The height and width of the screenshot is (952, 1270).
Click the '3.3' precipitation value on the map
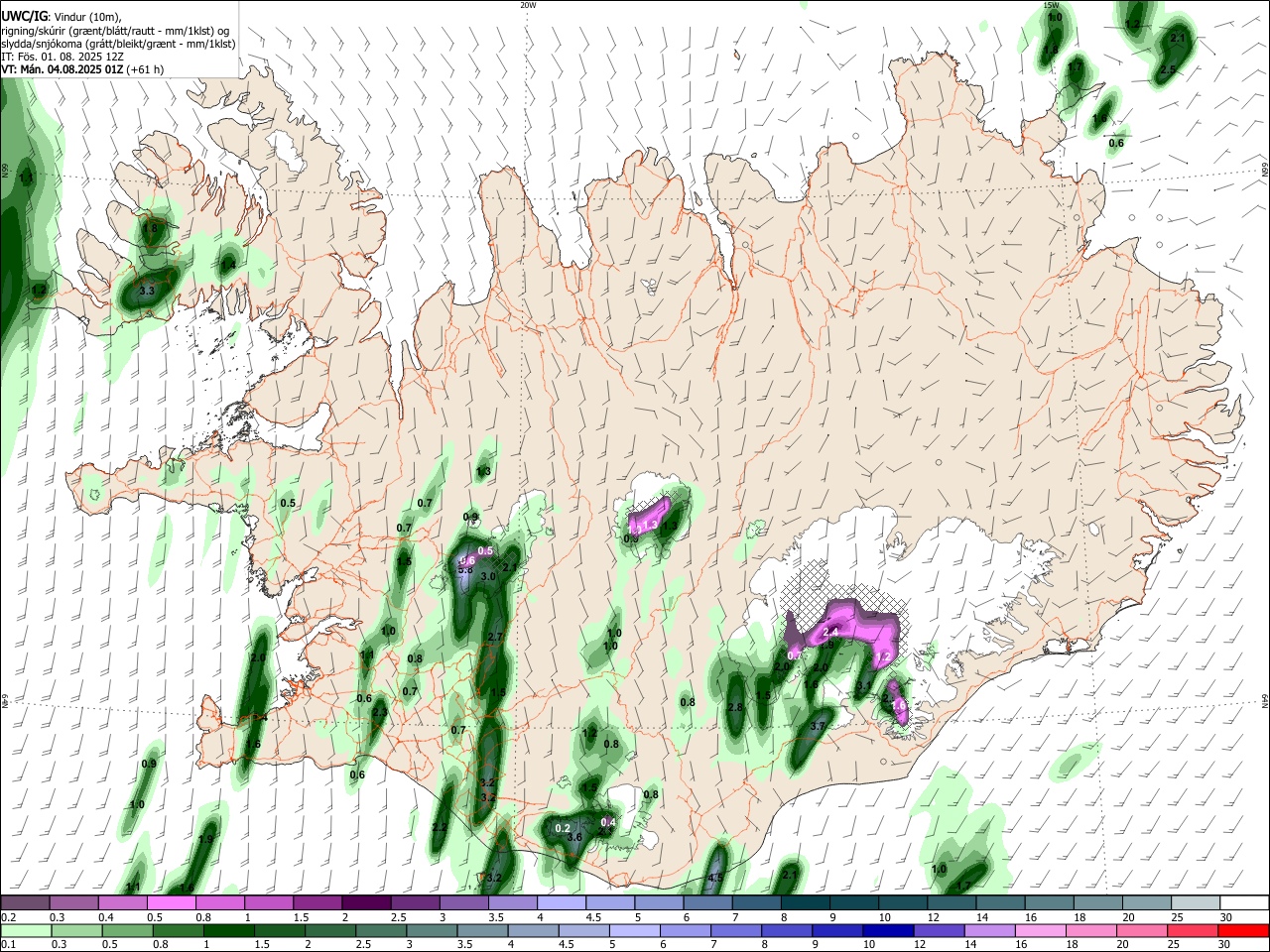tap(147, 291)
